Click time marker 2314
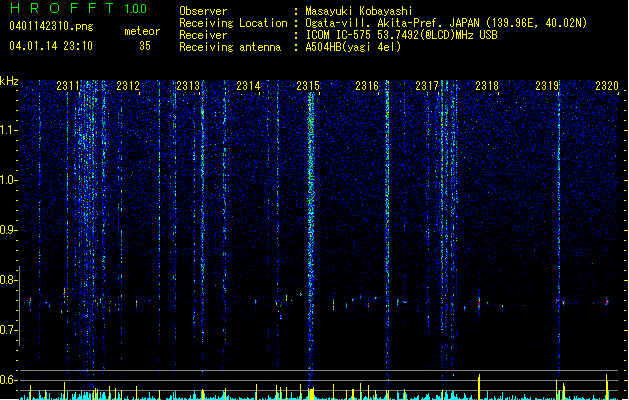Image resolution: width=629 pixels, height=400 pixels. click(248, 85)
